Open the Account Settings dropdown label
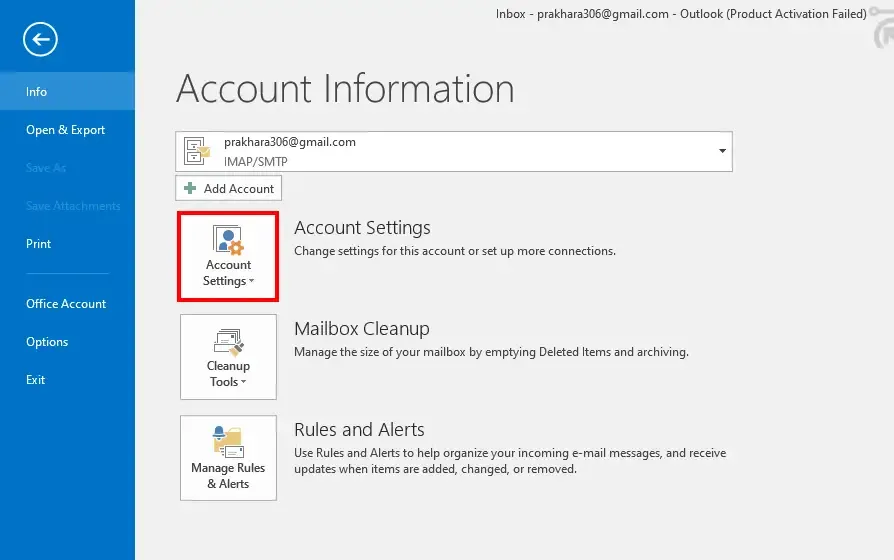Viewport: 894px width, 560px height. (228, 273)
